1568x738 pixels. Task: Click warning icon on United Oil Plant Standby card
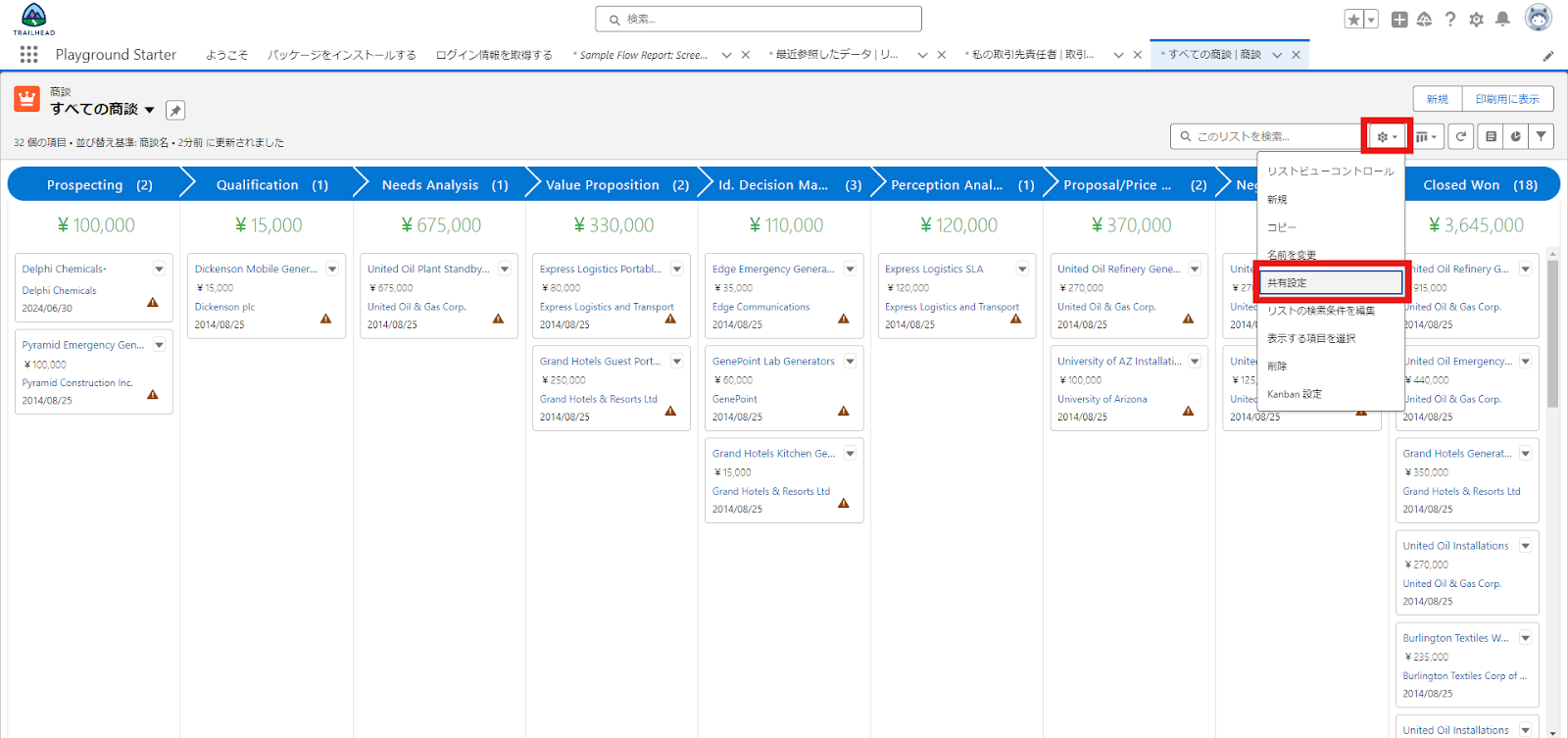pos(498,319)
